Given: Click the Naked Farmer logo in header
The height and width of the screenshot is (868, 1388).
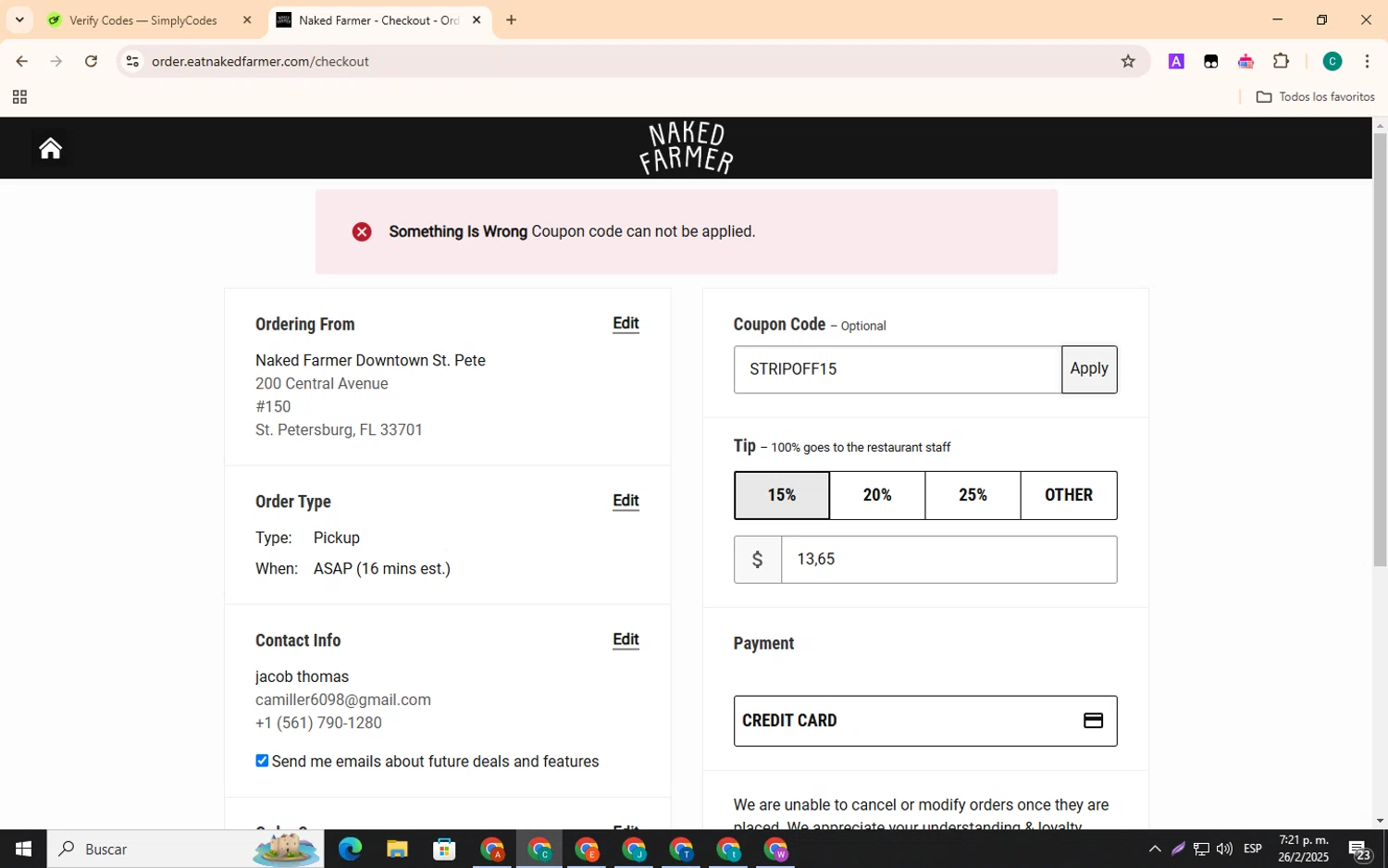Looking at the screenshot, I should click(687, 148).
